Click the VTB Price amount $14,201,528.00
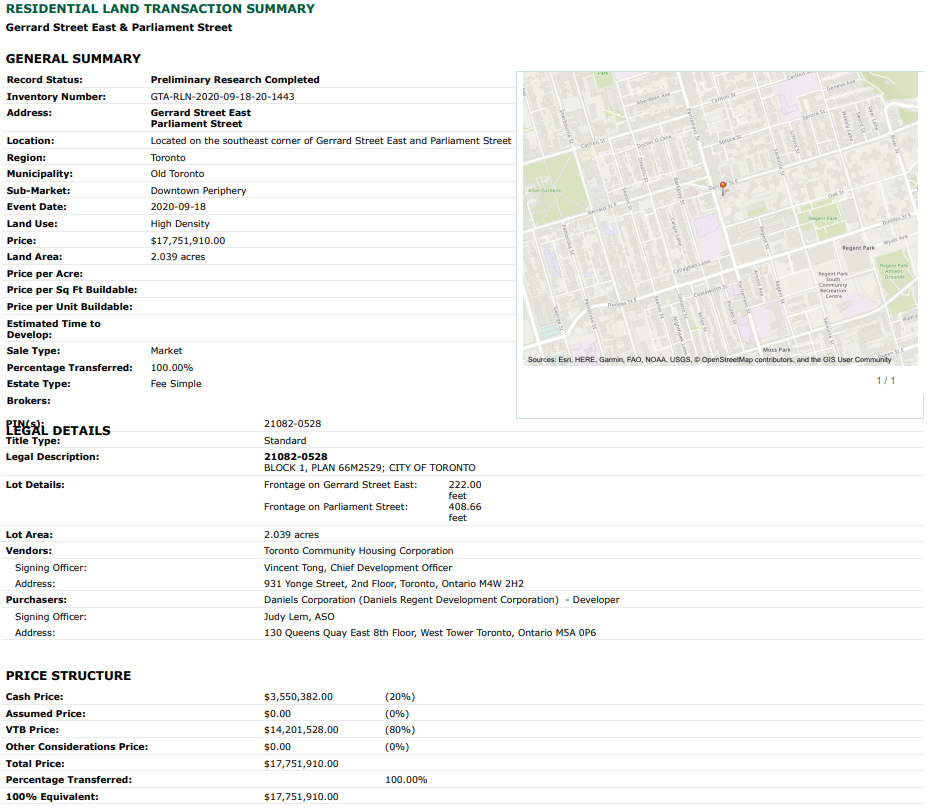This screenshot has height=811, width=934. pos(301,729)
